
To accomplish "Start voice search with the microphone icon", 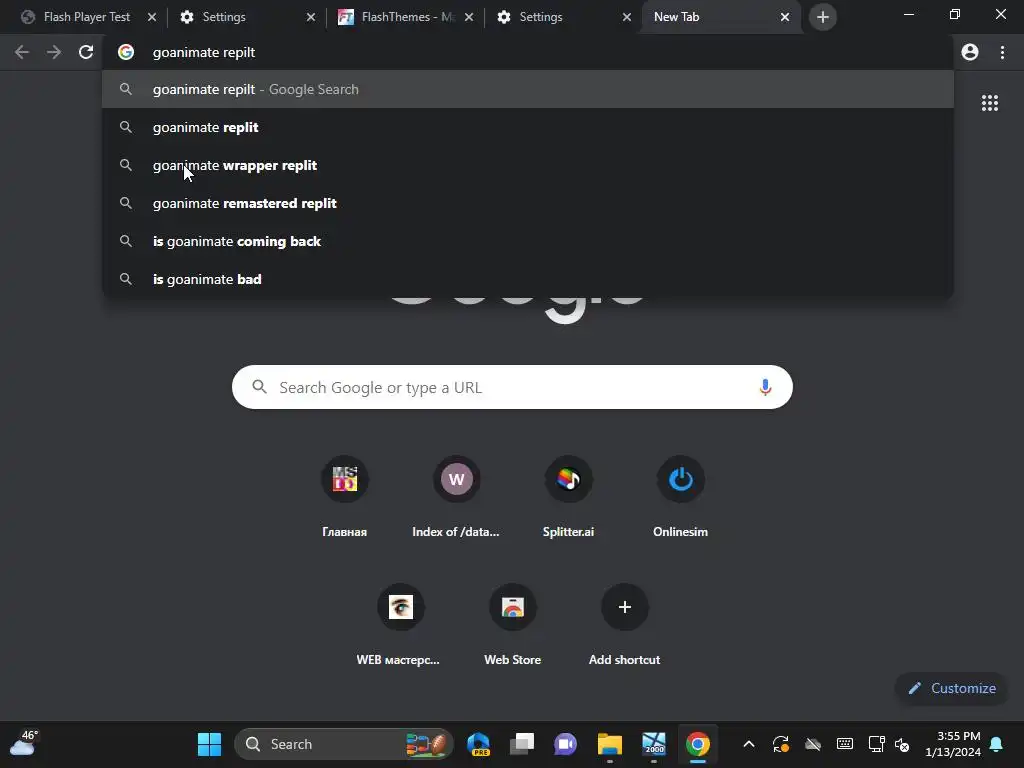I will pyautogui.click(x=765, y=387).
